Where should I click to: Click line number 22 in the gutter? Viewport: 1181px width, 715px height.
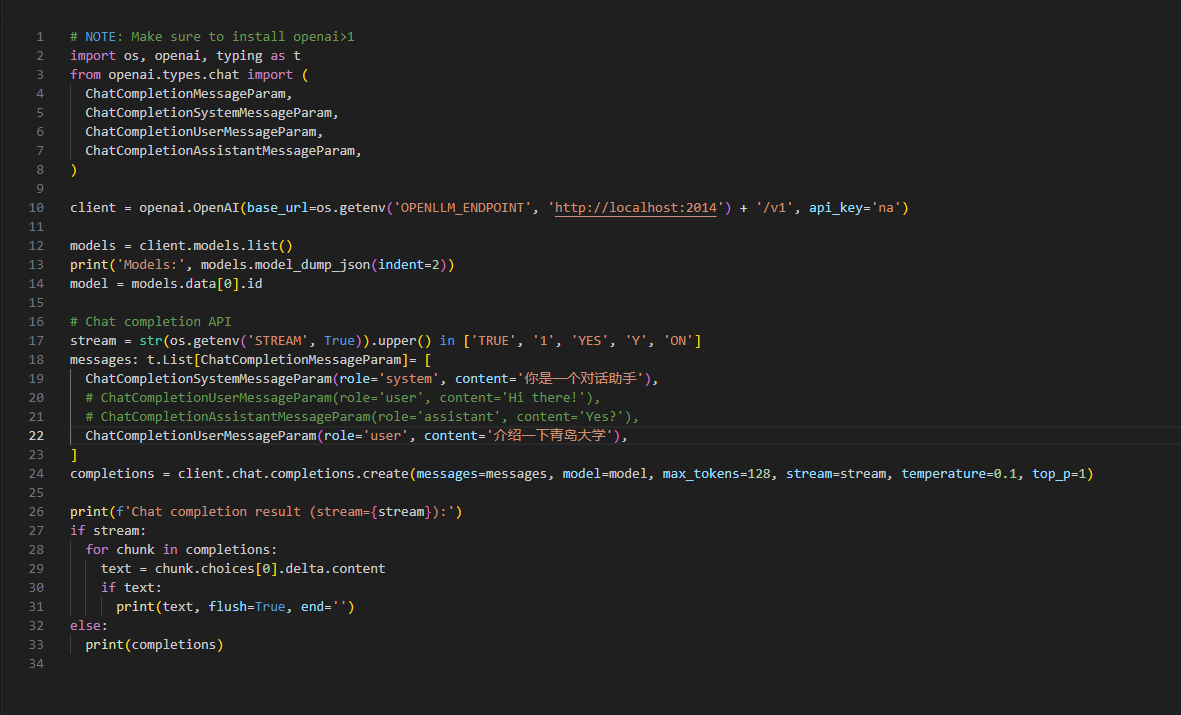point(36,435)
